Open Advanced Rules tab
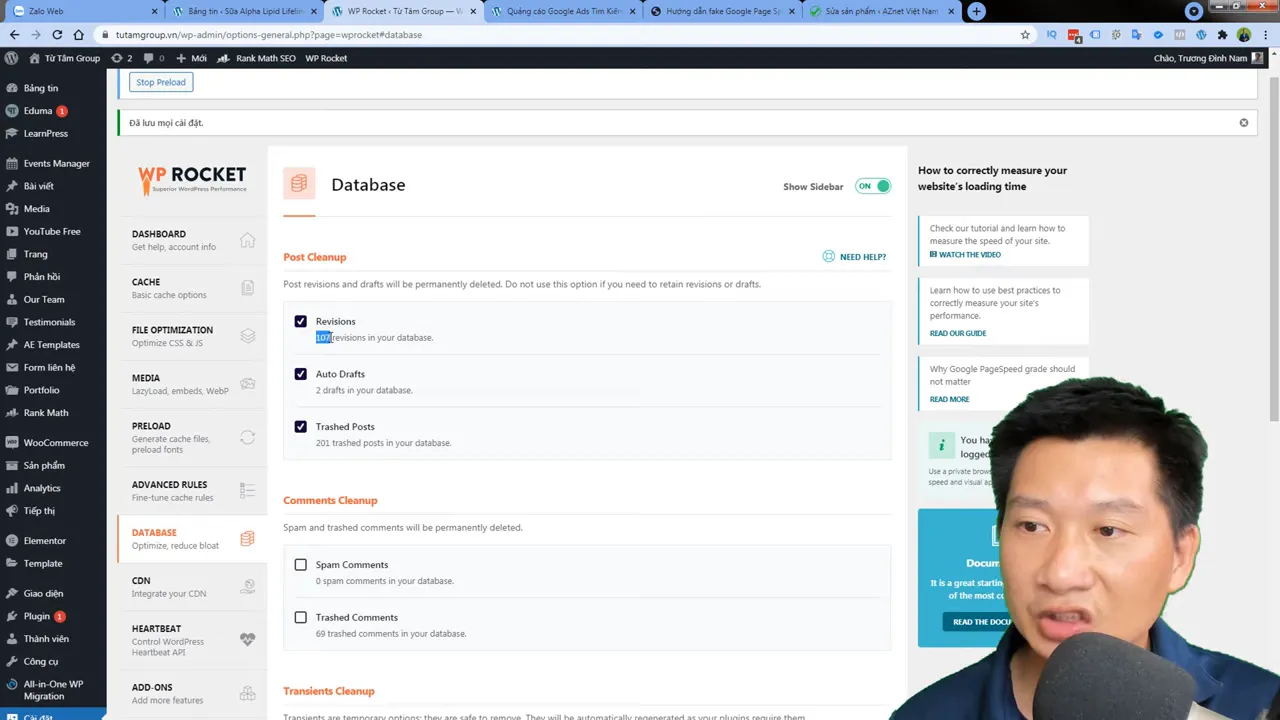Screen dimensions: 1280x720 pyautogui.click(x=192, y=490)
